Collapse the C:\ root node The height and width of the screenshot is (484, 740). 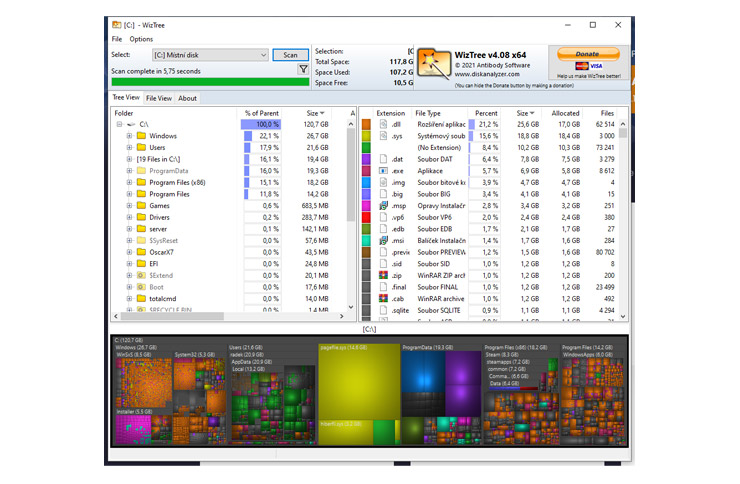click(x=119, y=125)
